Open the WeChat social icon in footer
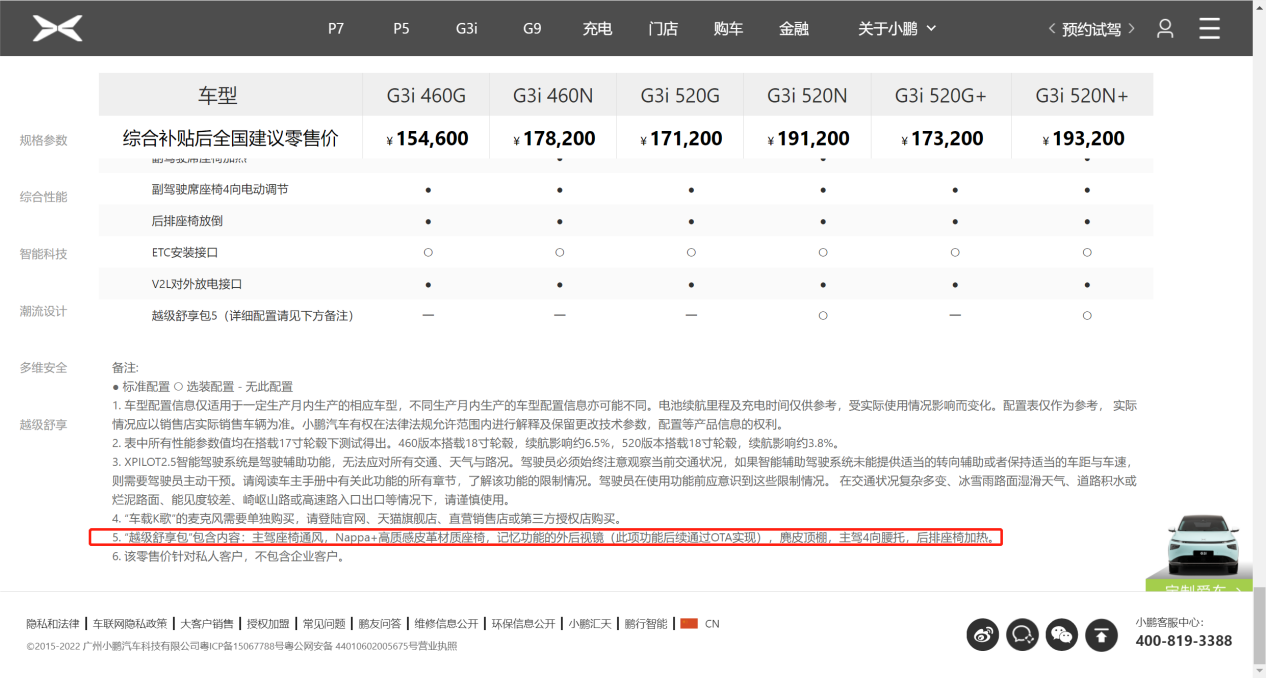 click(1062, 634)
